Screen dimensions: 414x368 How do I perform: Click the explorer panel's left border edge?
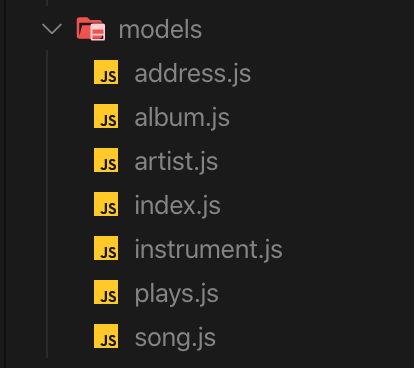tap(5, 184)
